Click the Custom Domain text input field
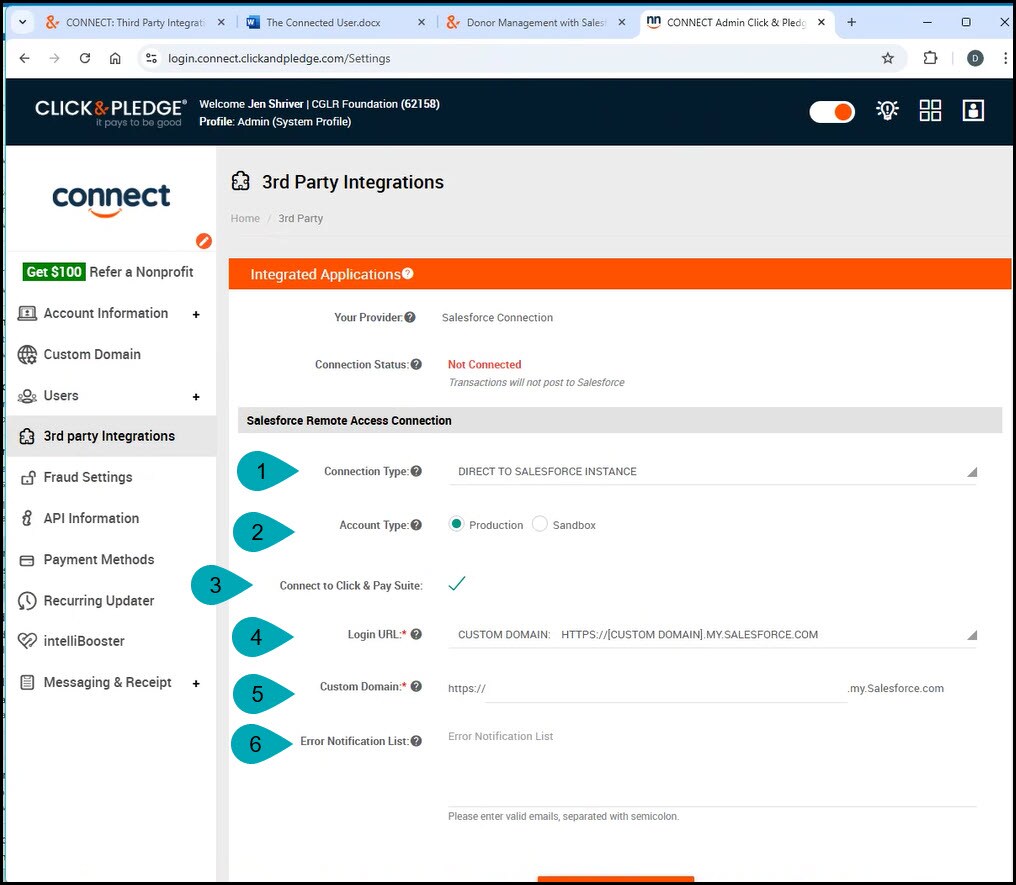 [x=666, y=689]
